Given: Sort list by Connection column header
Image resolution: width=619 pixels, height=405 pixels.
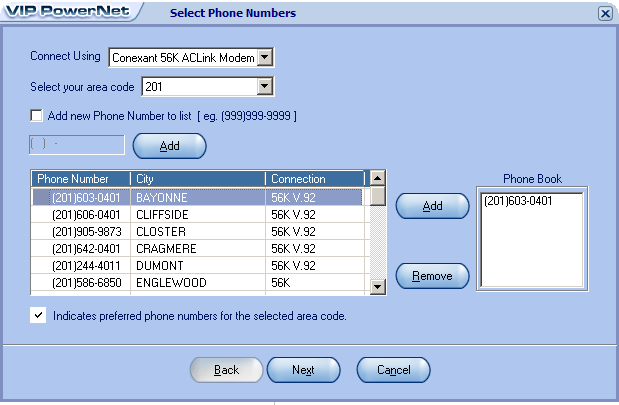Looking at the screenshot, I should point(314,178).
